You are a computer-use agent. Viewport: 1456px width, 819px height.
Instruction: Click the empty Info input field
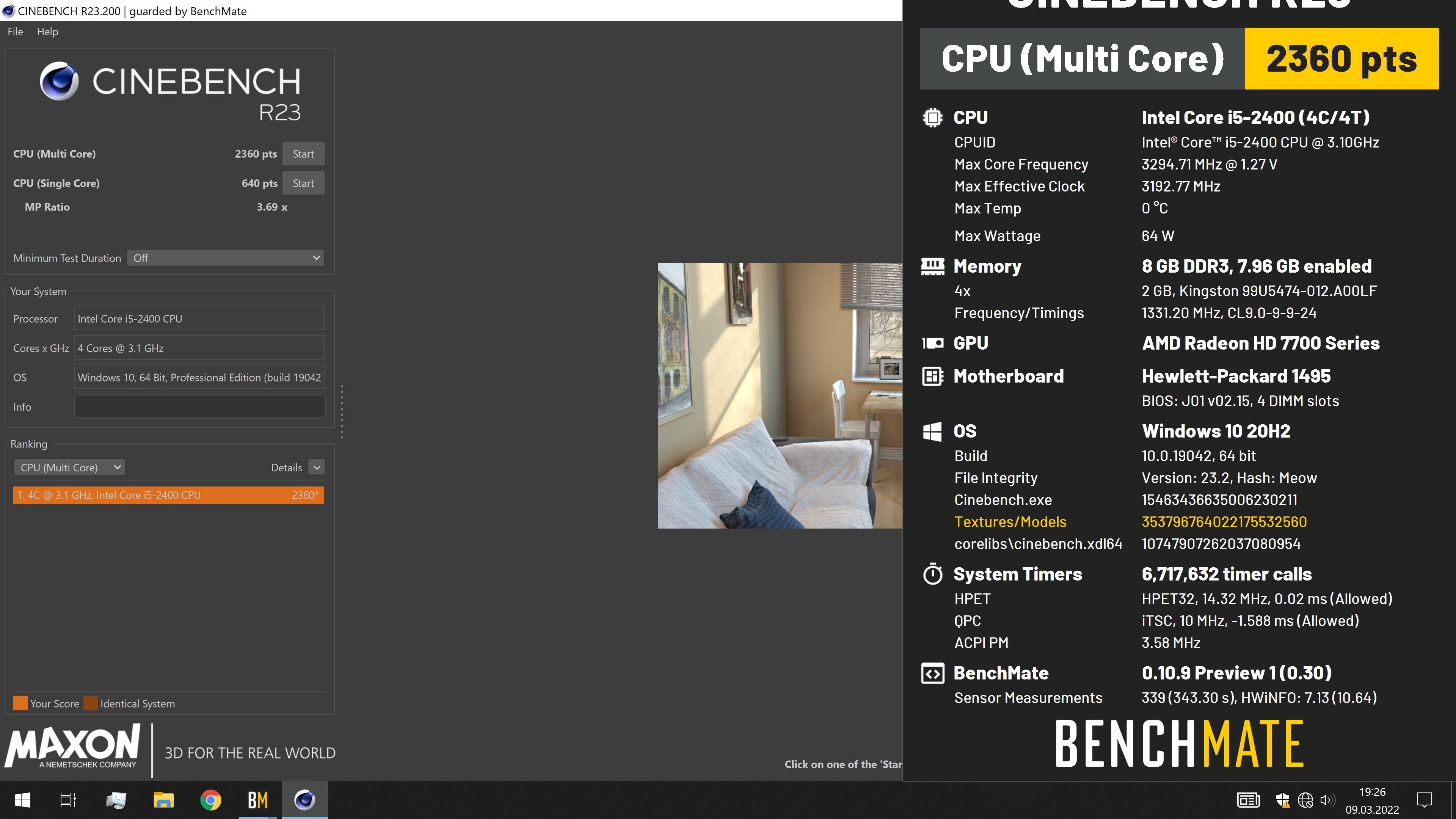click(x=199, y=407)
